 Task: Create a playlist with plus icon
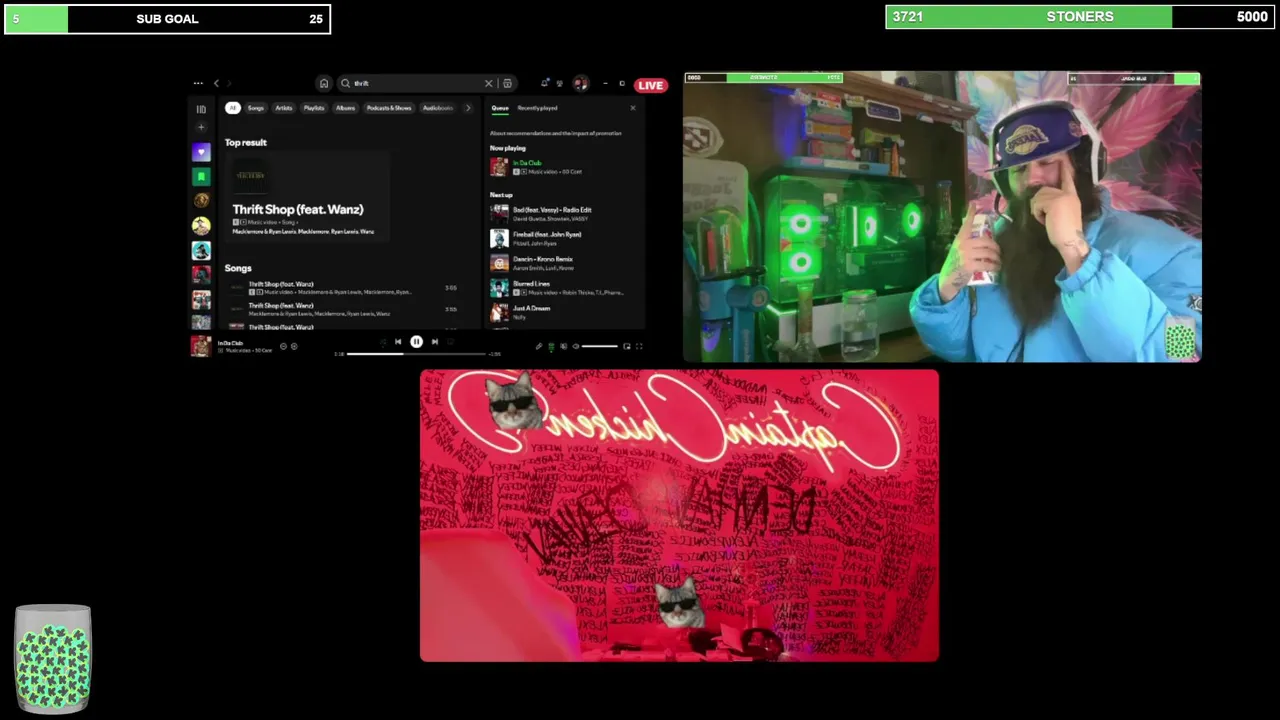click(201, 127)
